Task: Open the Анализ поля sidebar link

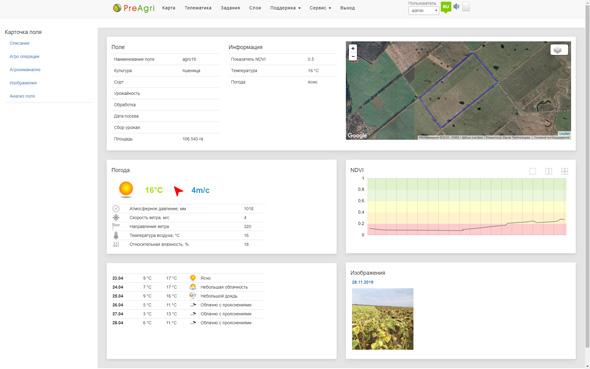Action: [22, 96]
